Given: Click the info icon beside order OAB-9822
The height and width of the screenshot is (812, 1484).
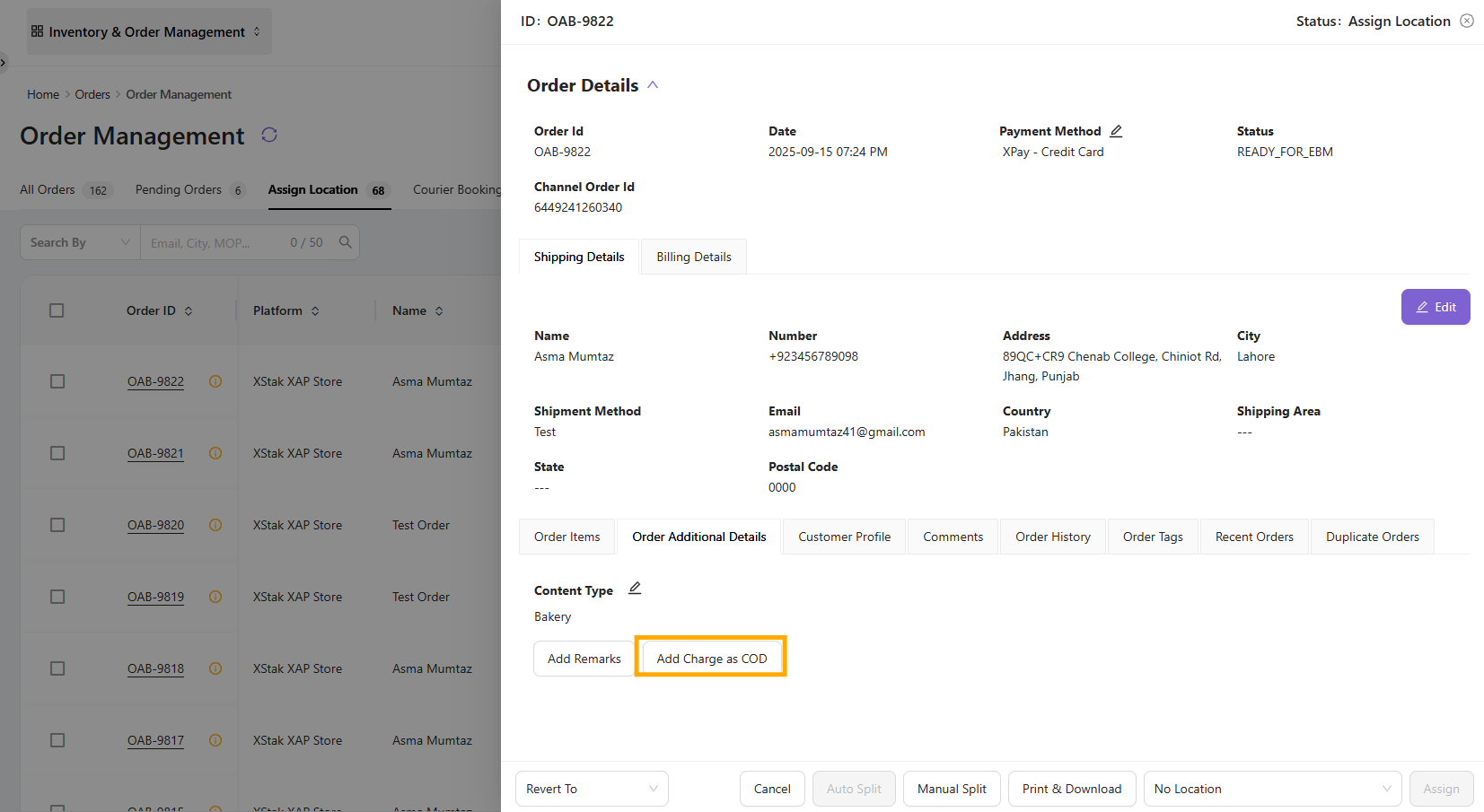Looking at the screenshot, I should [x=215, y=381].
